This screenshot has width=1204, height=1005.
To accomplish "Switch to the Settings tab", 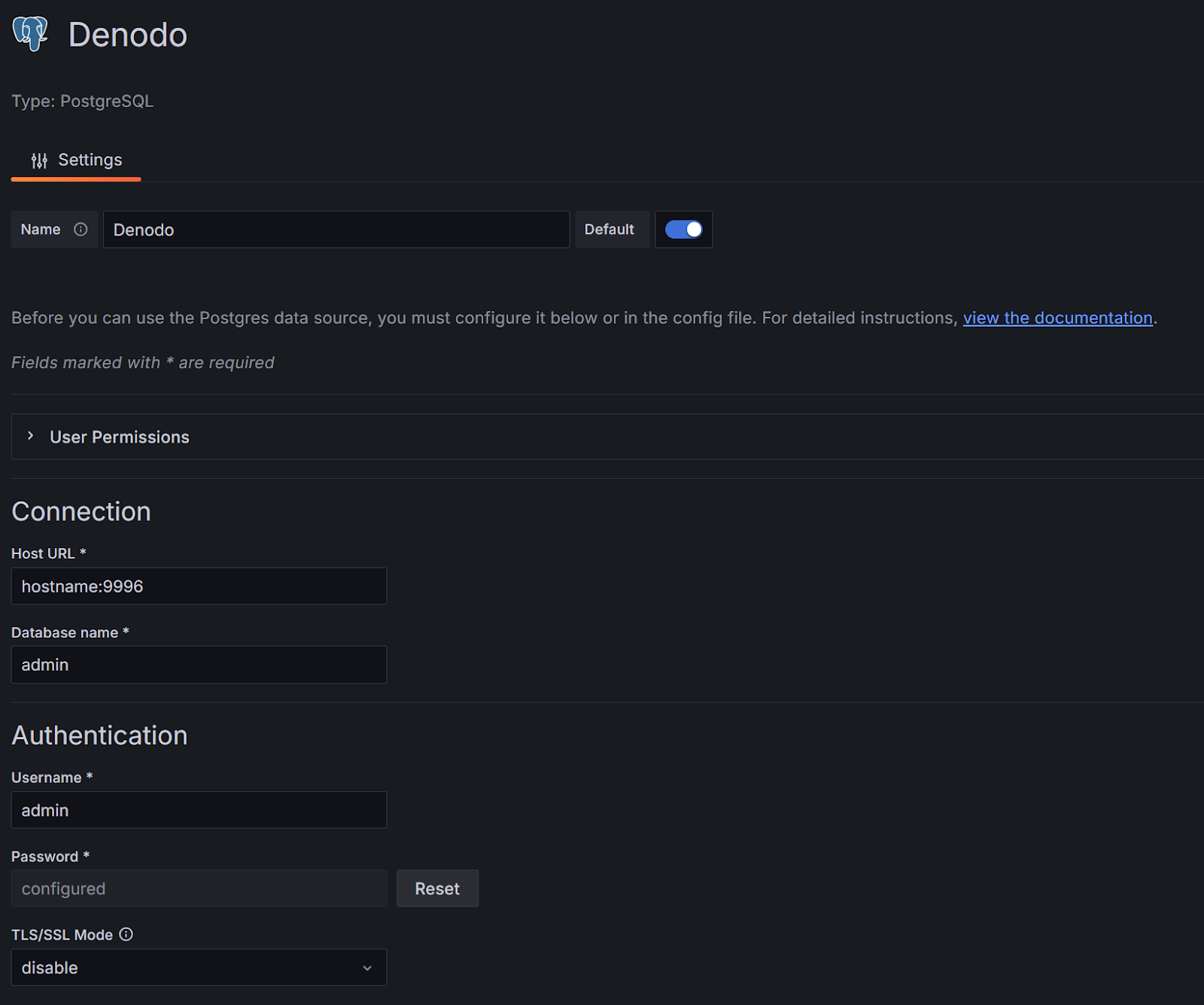I will click(x=76, y=160).
